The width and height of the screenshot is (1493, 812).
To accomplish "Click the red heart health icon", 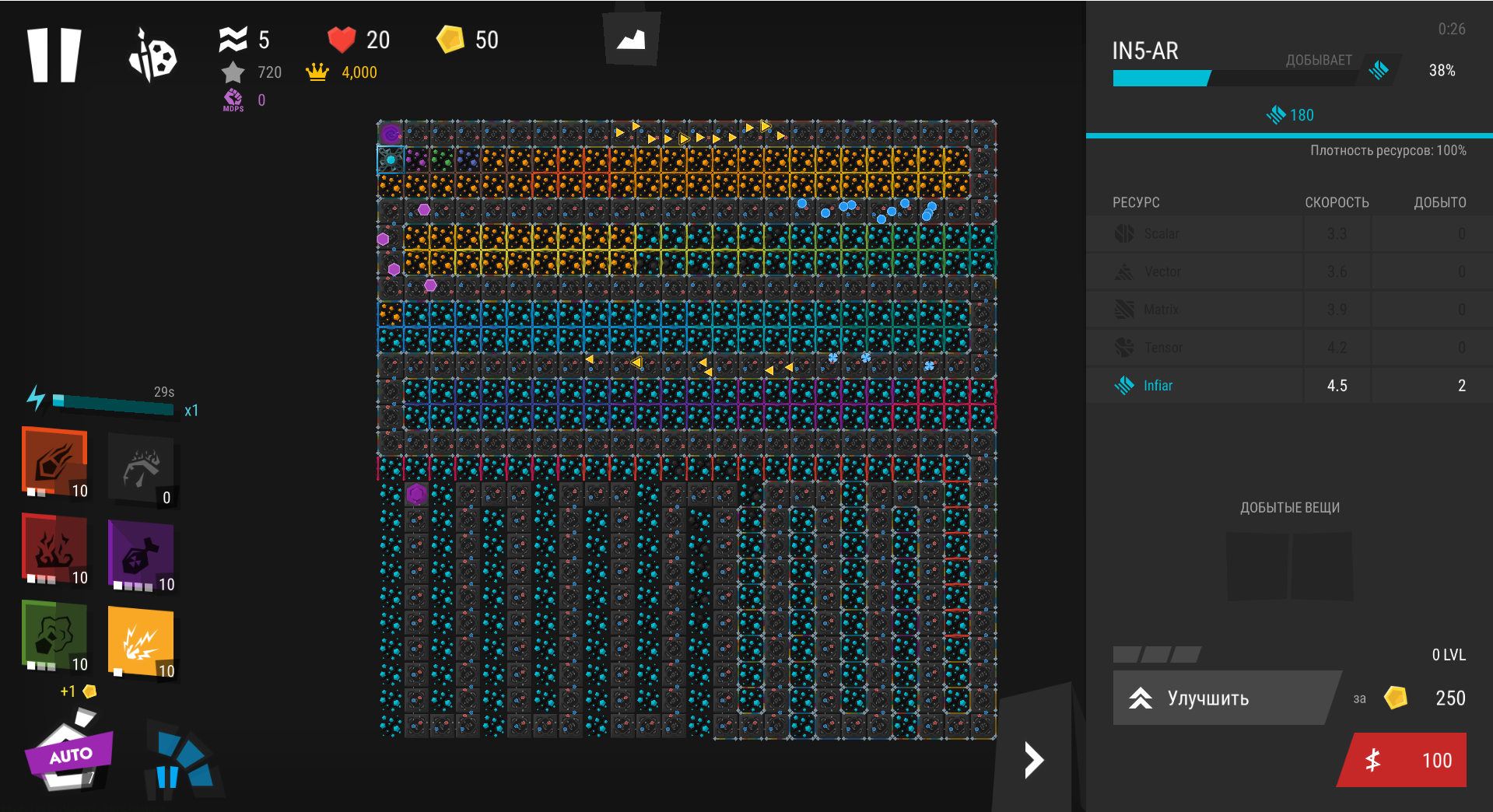I will pos(342,40).
